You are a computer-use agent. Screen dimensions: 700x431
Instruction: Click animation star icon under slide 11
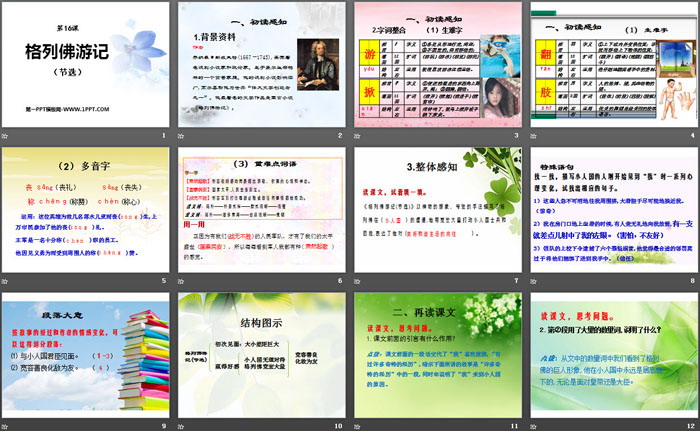coord(358,426)
